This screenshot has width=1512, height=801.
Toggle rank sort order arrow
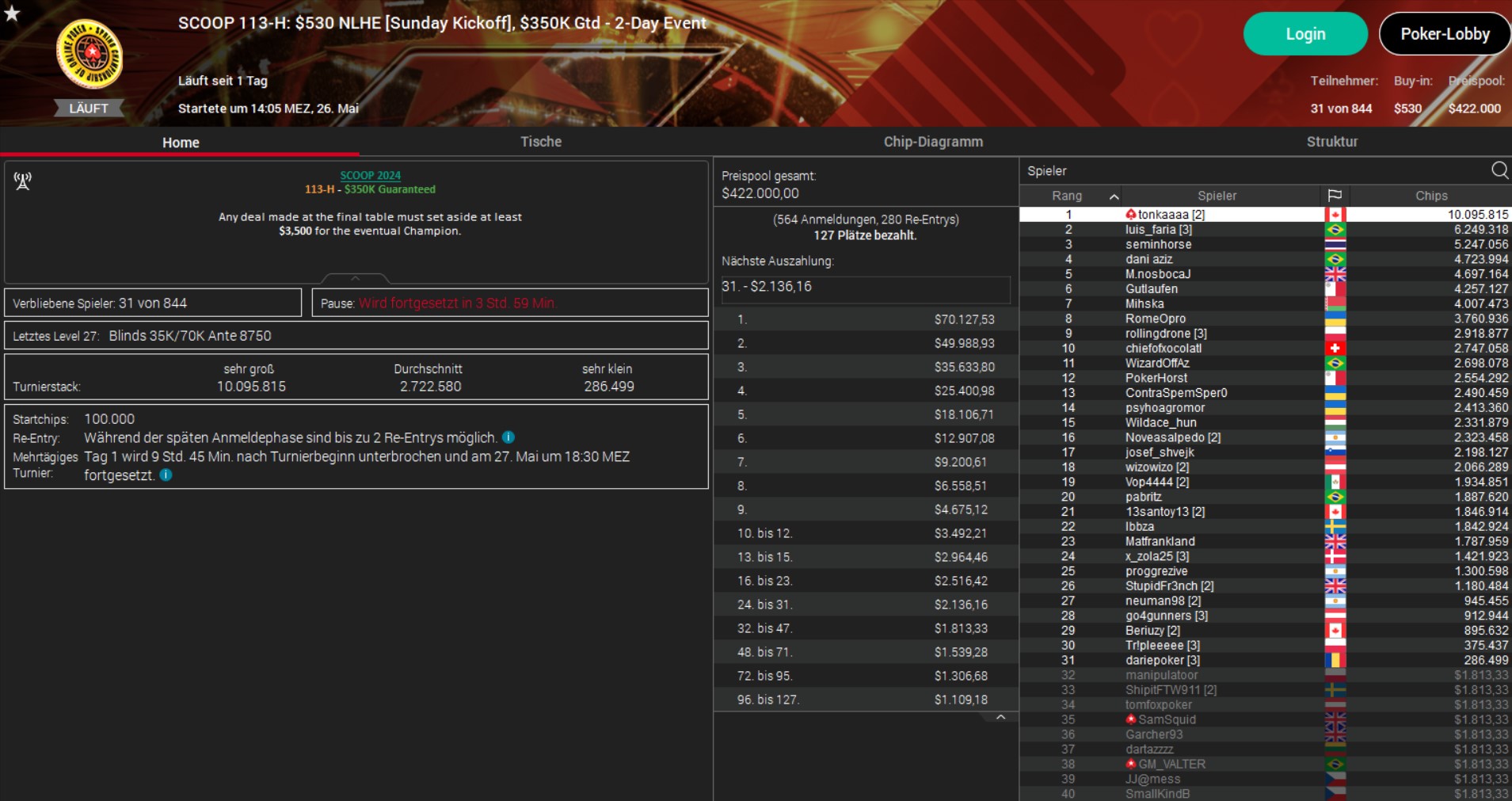1114,196
